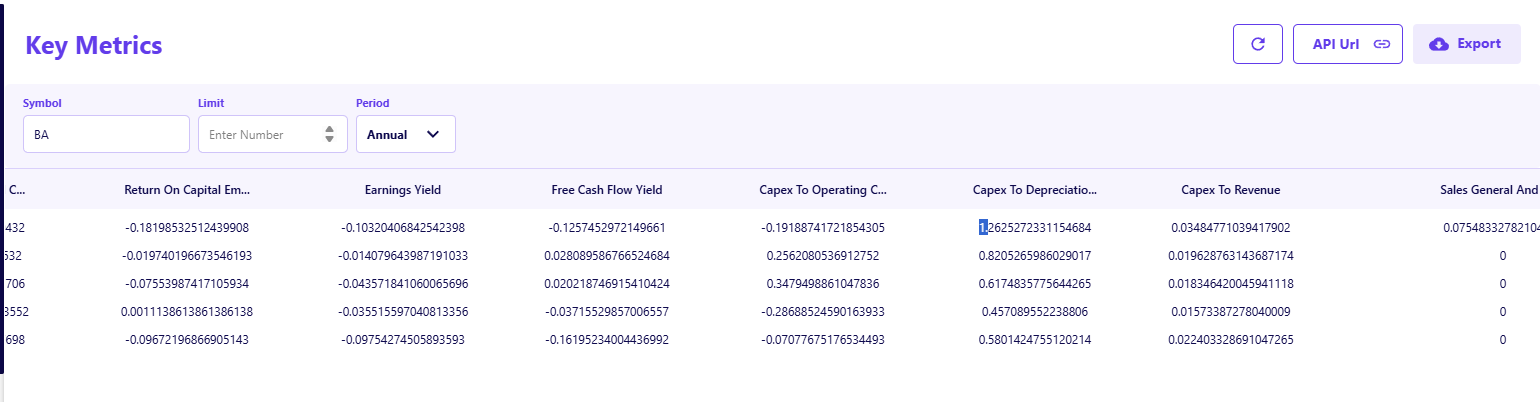Click the Limit Enter Number field
This screenshot has width=1540, height=402.
click(x=260, y=134)
